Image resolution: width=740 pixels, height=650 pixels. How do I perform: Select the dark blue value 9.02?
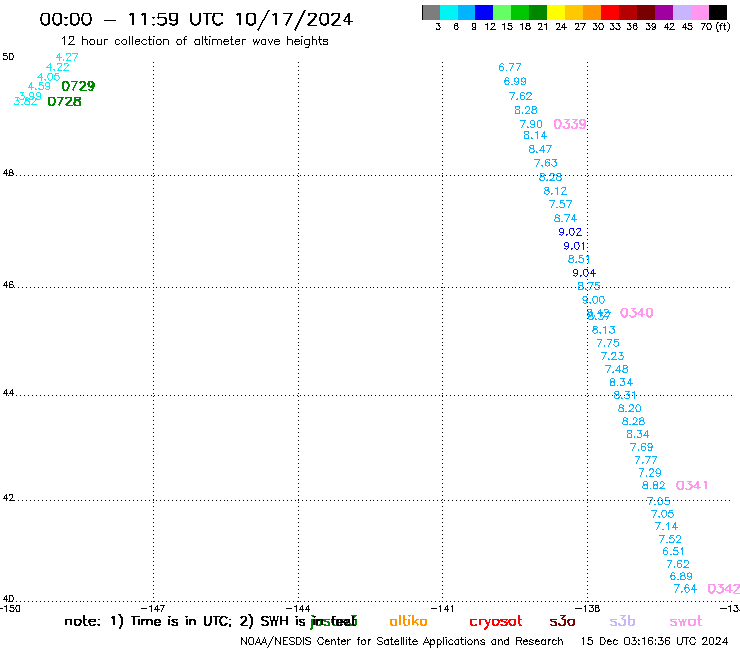coord(570,232)
